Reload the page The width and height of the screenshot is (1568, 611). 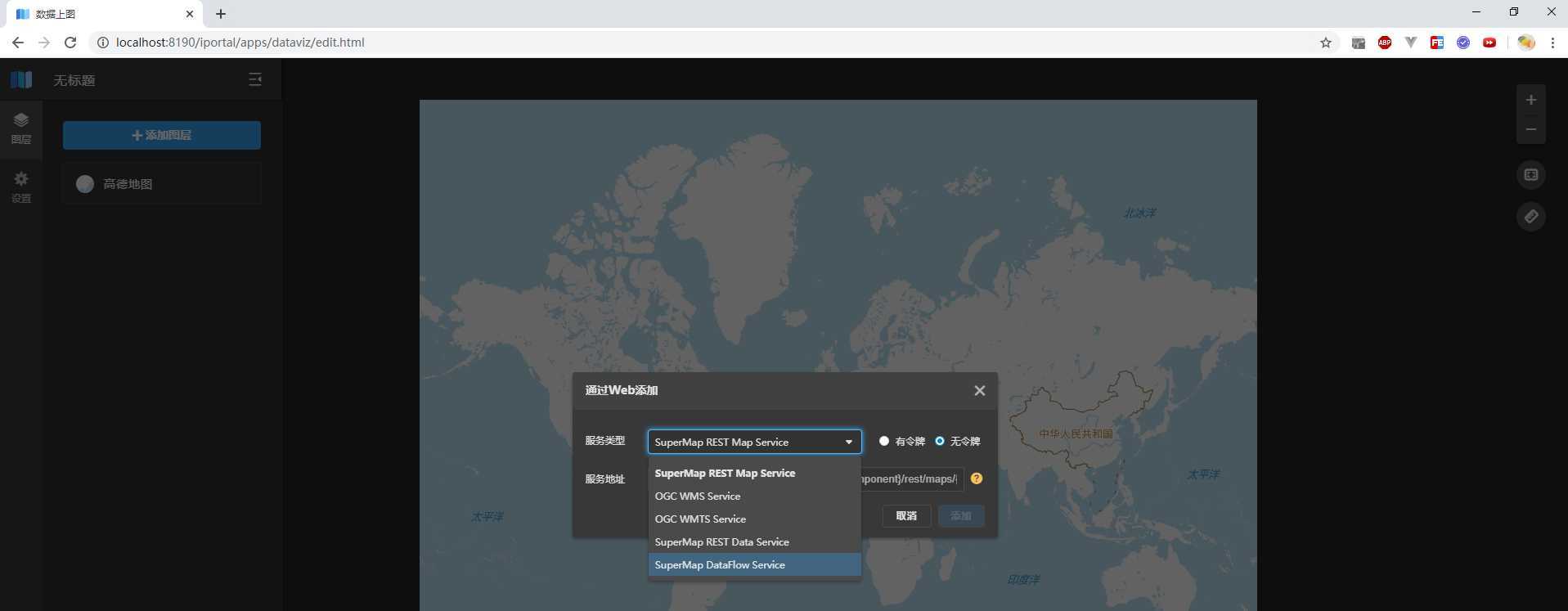[70, 43]
